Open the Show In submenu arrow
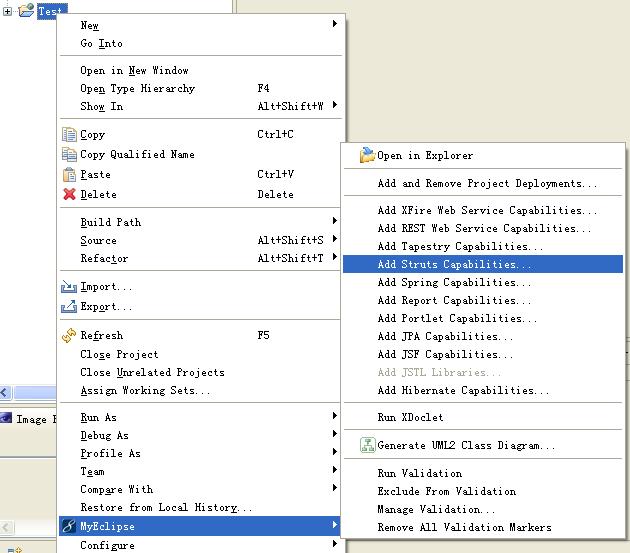Viewport: 630px width, 553px height. (x=335, y=105)
